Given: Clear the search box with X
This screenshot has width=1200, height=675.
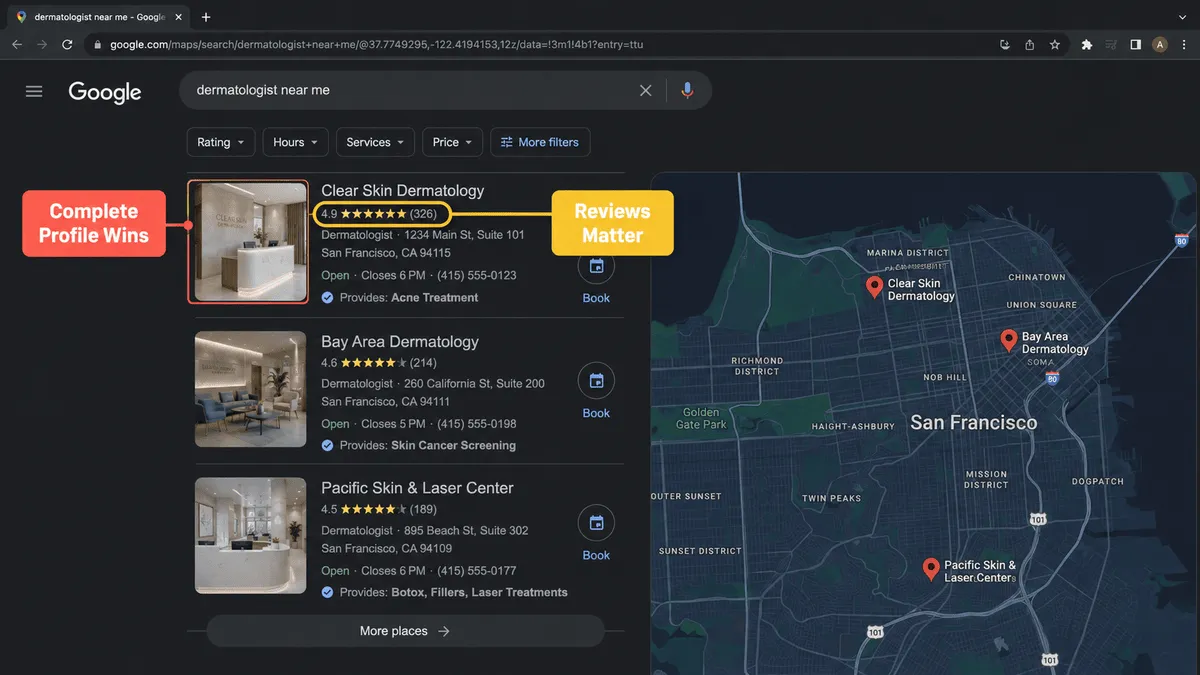Looking at the screenshot, I should pyautogui.click(x=646, y=90).
